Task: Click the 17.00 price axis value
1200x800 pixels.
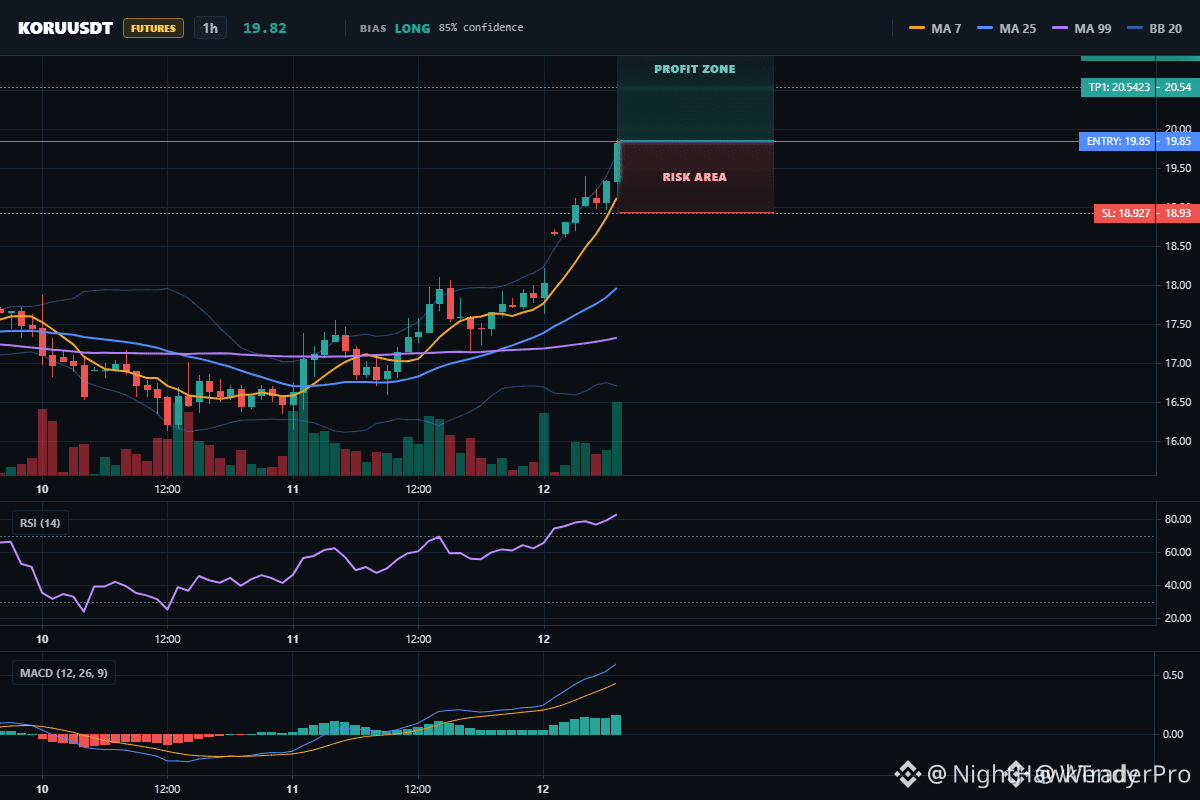Action: tap(1177, 363)
